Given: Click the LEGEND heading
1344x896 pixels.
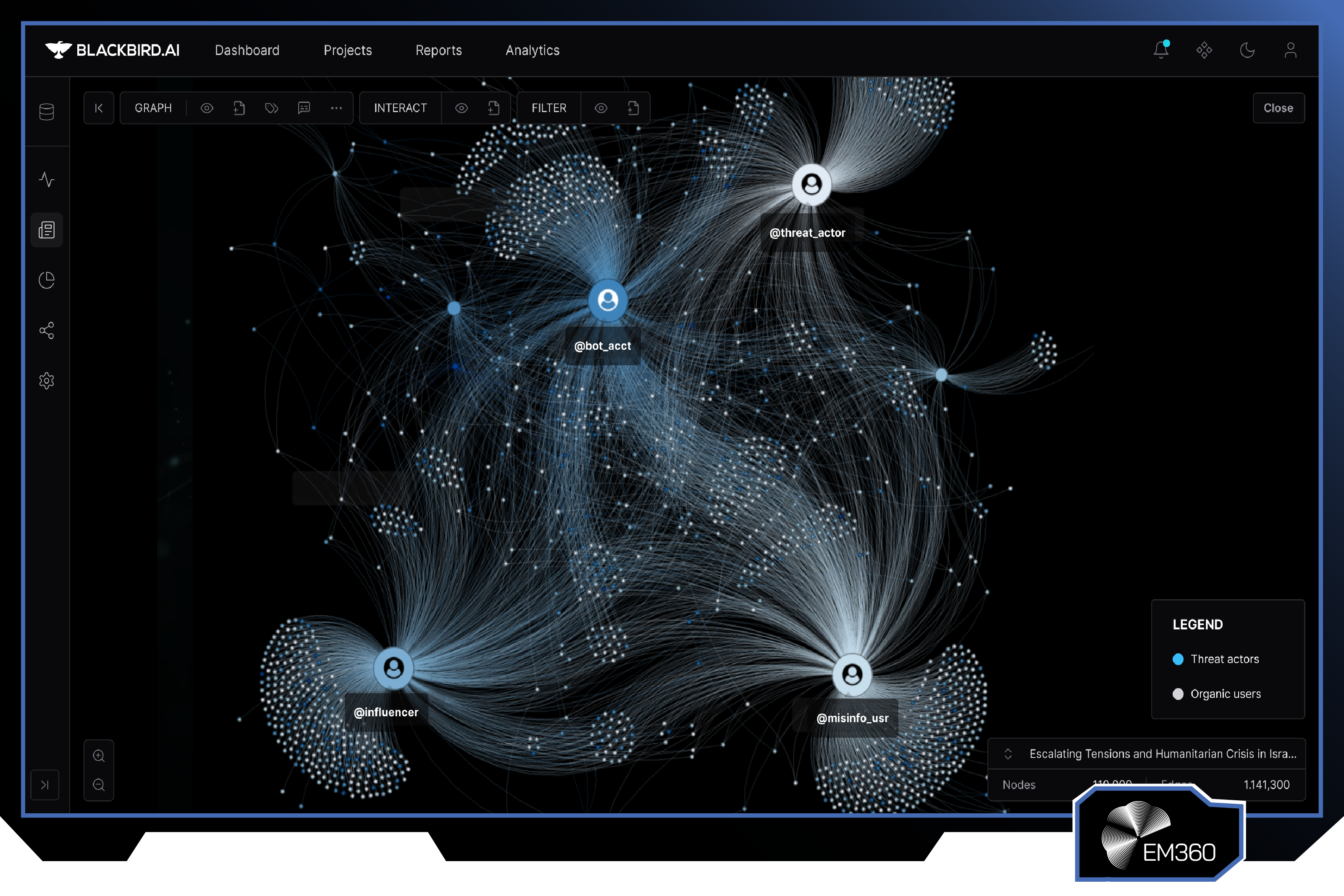Looking at the screenshot, I should (1198, 625).
